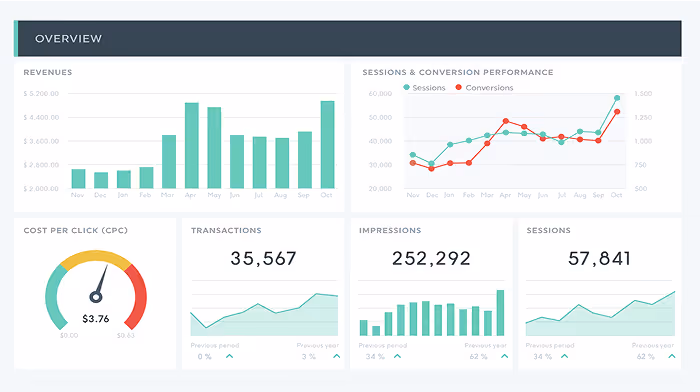Screen dimensions: 700x392
Task: Select the Sep bar in Revenues chart
Action: [x=305, y=160]
